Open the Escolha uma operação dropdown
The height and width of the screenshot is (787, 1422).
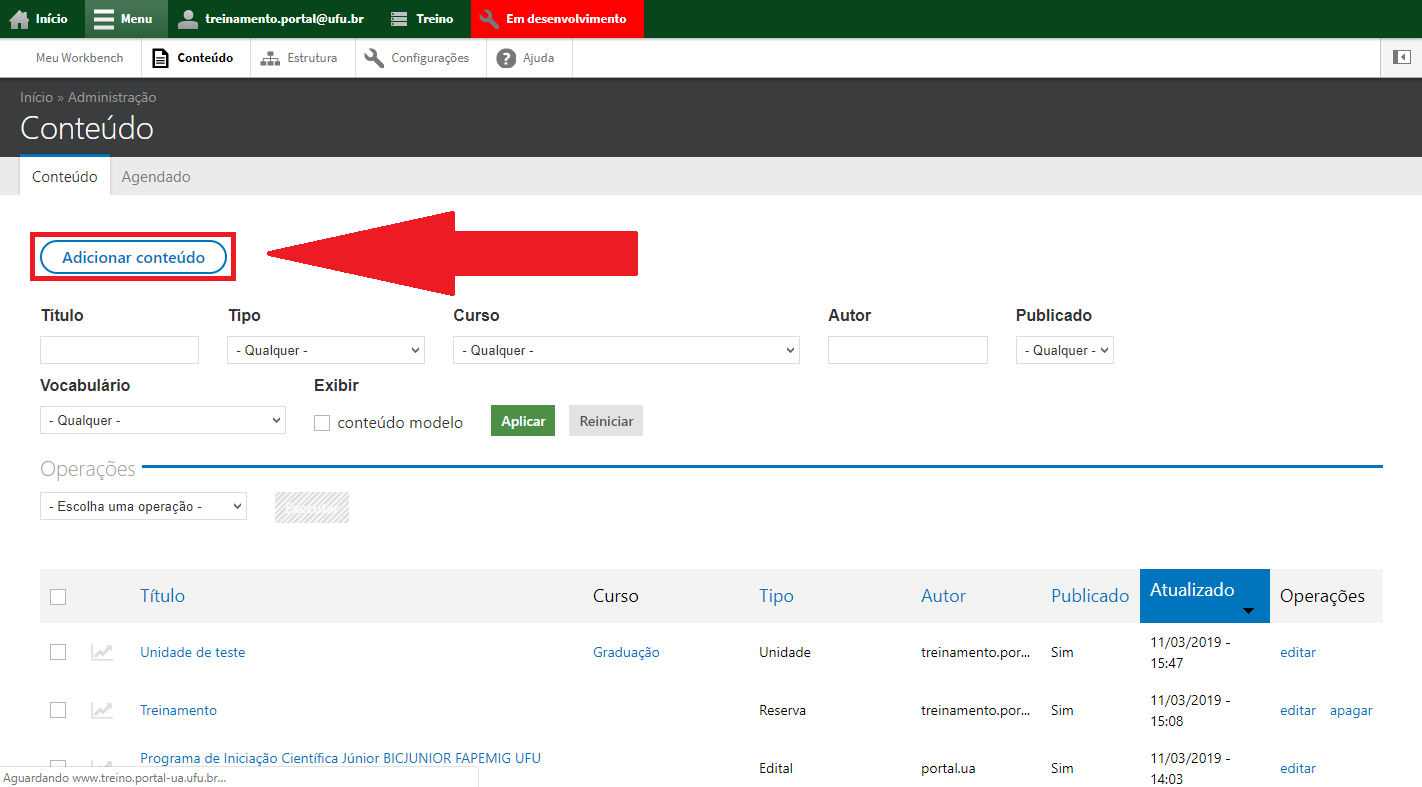coord(143,507)
